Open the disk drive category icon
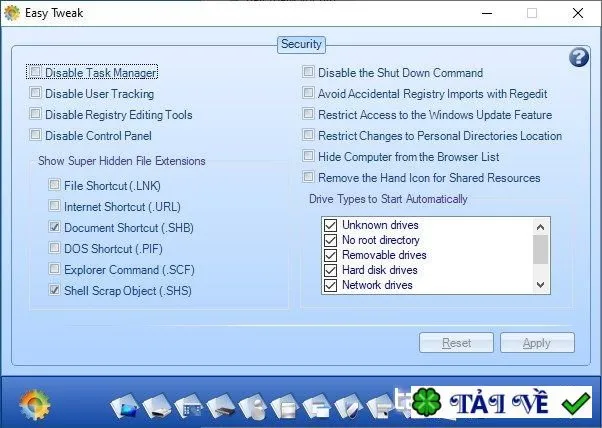 157,406
